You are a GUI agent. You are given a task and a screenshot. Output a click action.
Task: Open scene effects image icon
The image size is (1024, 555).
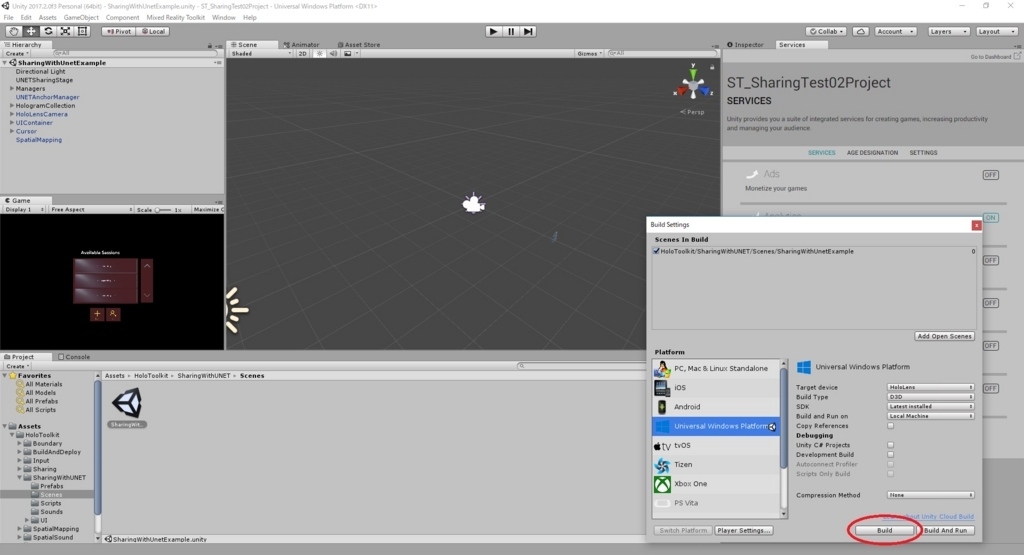(347, 54)
